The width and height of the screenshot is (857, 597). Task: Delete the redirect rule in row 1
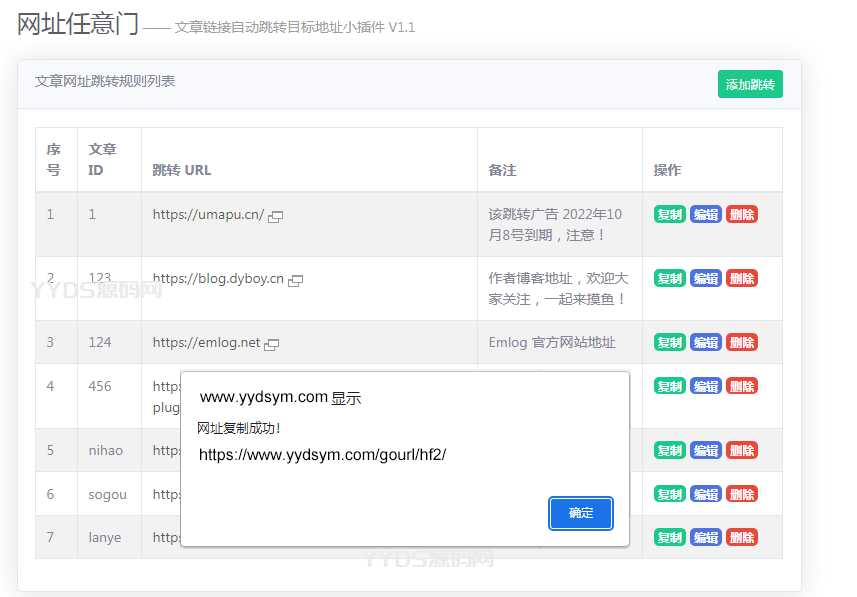point(742,214)
